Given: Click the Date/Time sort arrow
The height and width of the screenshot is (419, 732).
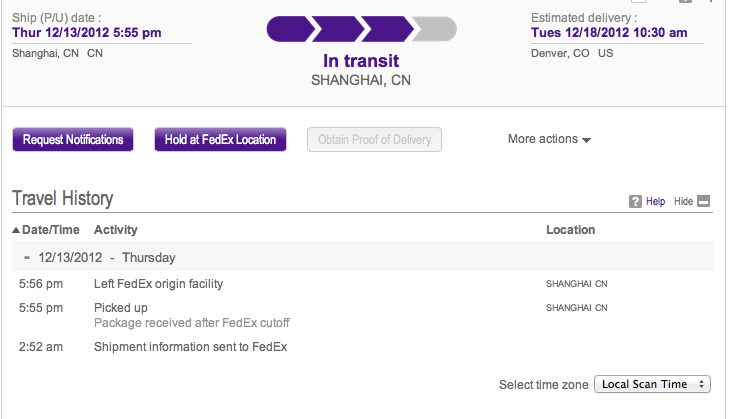Looking at the screenshot, I should [17, 230].
